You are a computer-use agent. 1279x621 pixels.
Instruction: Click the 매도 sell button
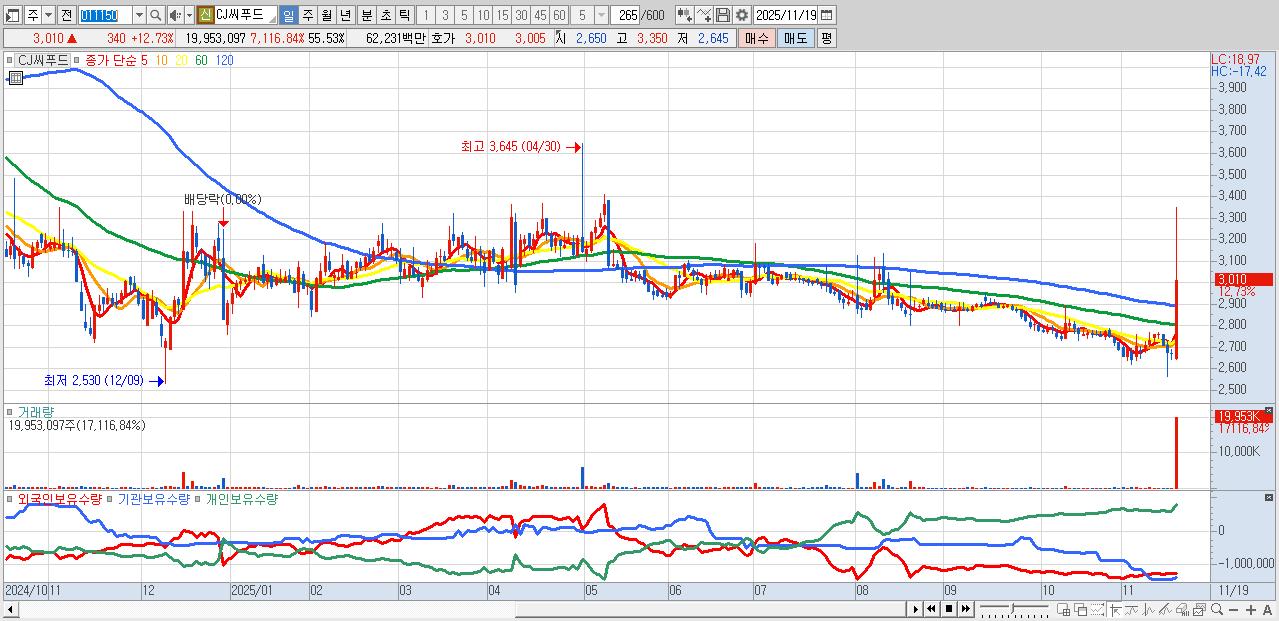pyautogui.click(x=795, y=38)
